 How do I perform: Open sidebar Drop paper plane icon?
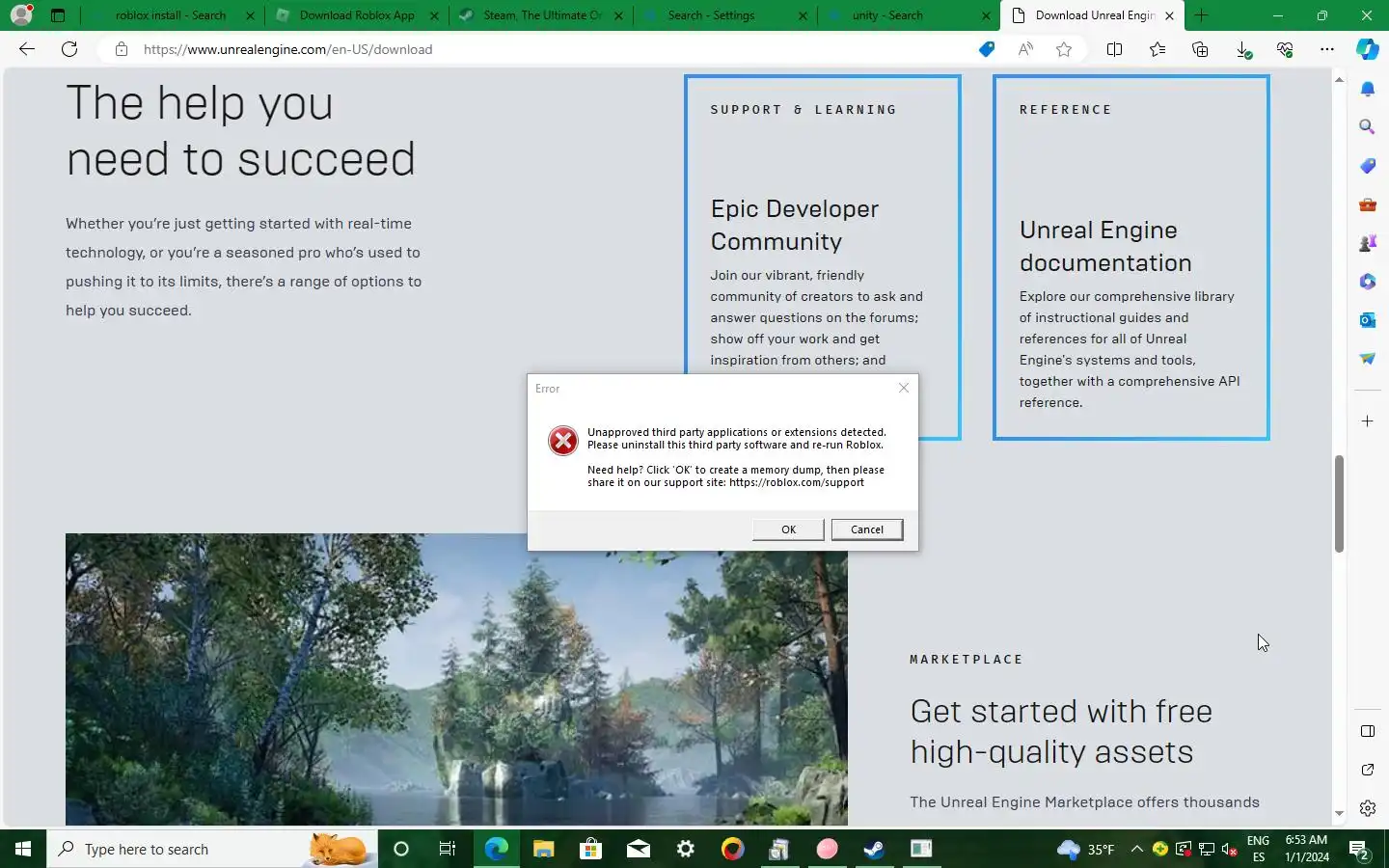(1368, 359)
